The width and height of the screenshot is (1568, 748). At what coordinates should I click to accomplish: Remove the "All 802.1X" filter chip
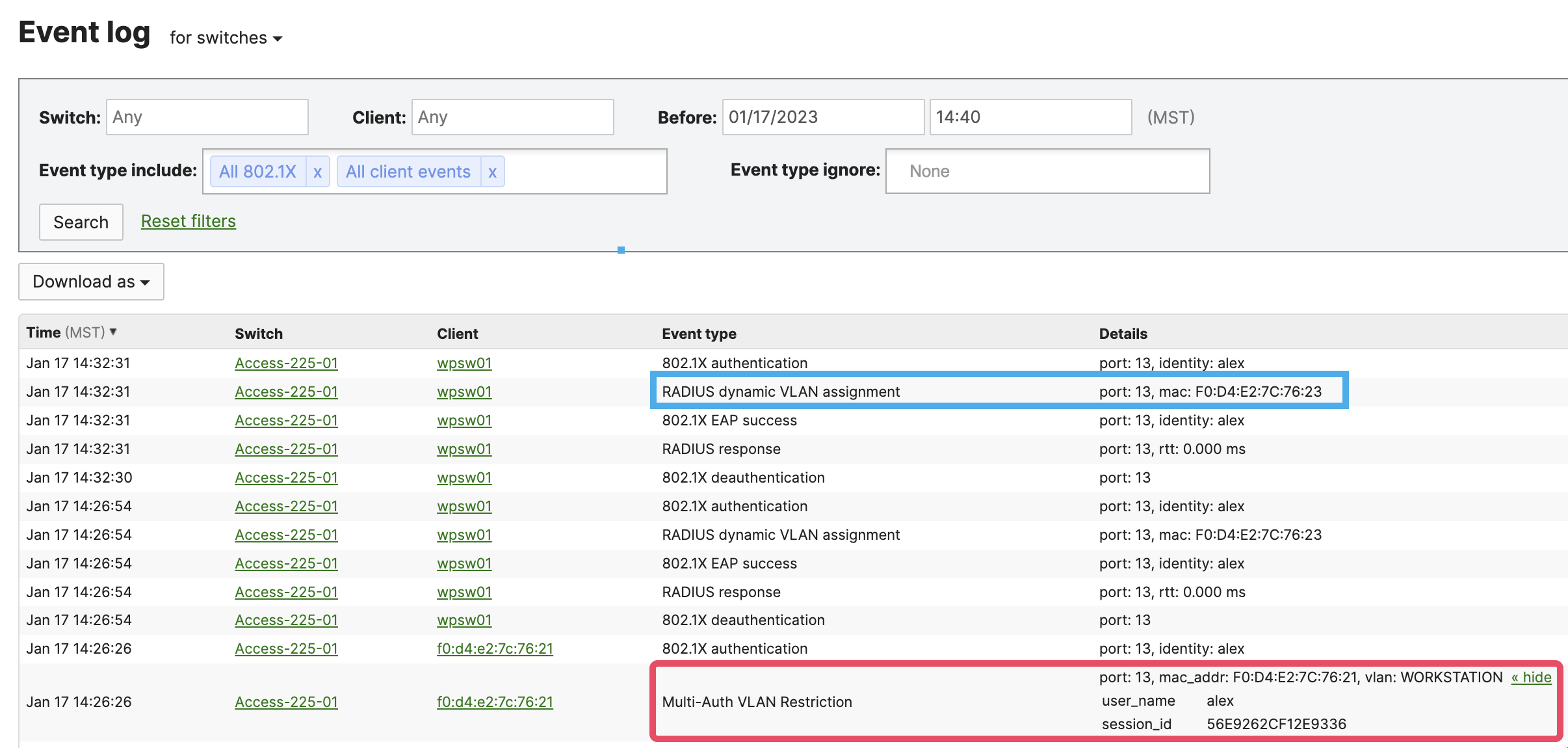pos(318,171)
